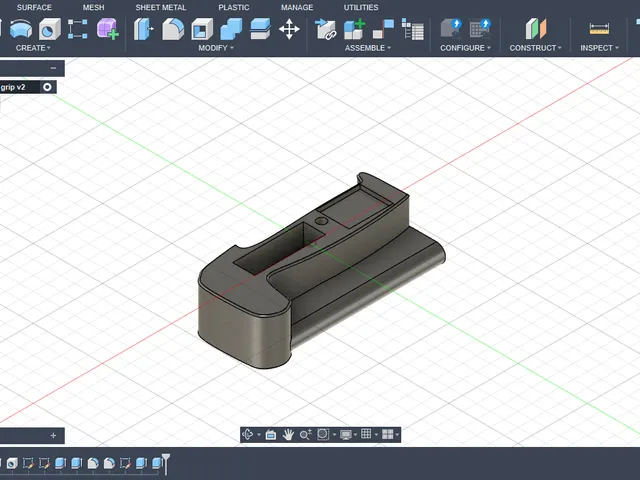Switch to the SURFACE tab
Screen dimensions: 640x480
pos(34,7)
